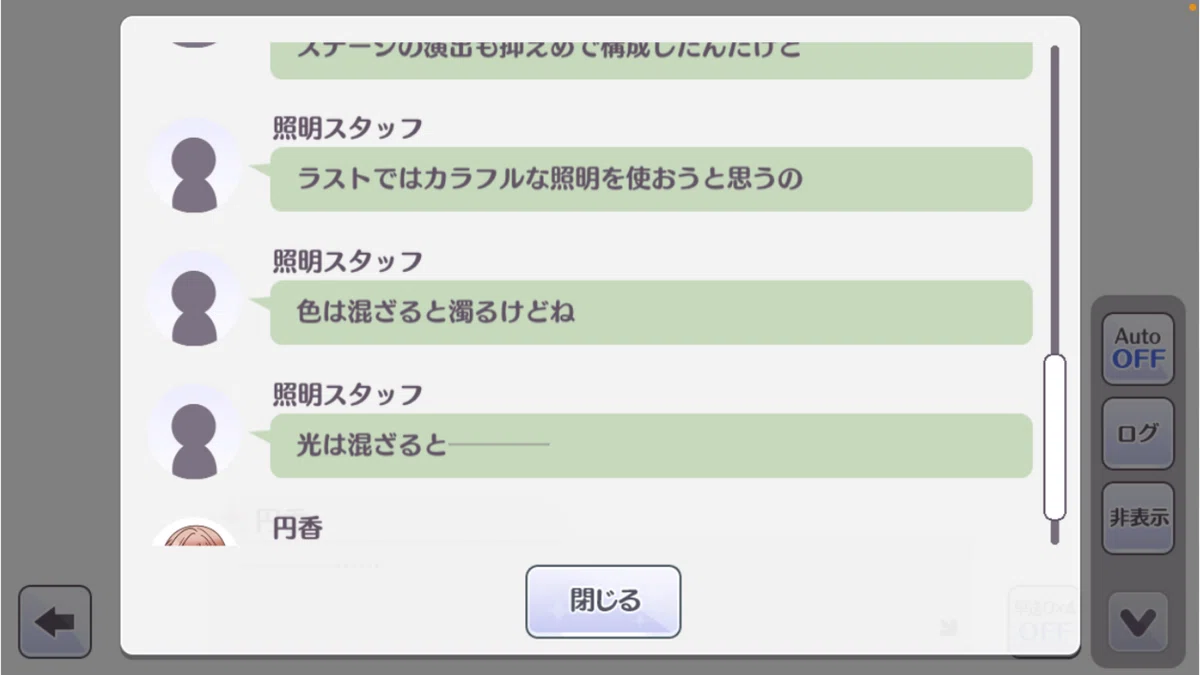This screenshot has width=1200, height=675.
Task: Click avatar beside ラストではカラフルな照明 message
Action: pyautogui.click(x=194, y=166)
